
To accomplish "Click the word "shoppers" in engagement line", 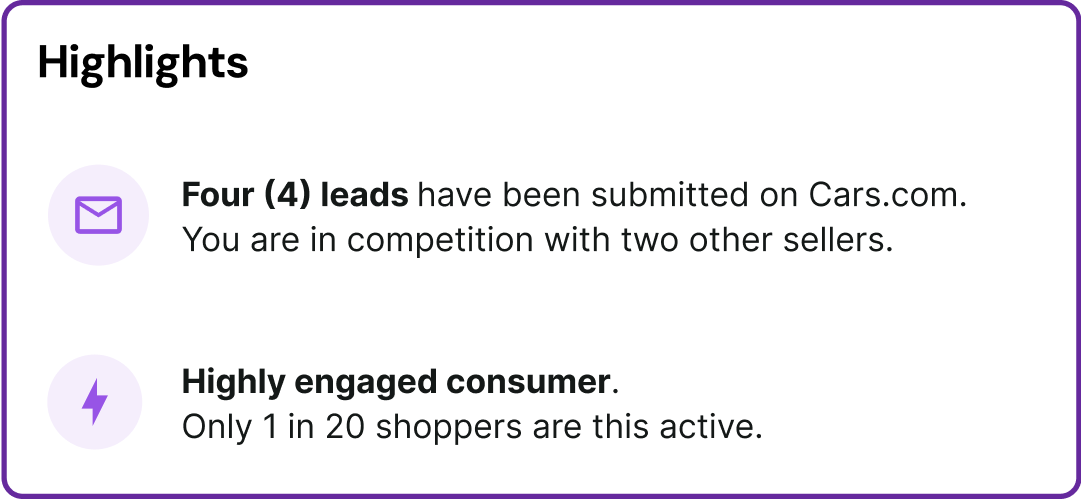I will (x=449, y=429).
